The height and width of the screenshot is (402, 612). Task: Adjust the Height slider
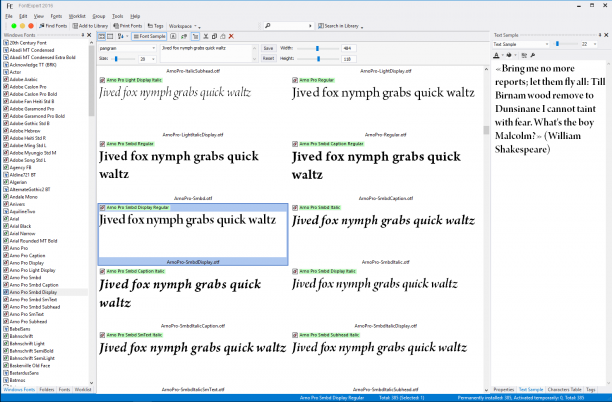point(318,59)
